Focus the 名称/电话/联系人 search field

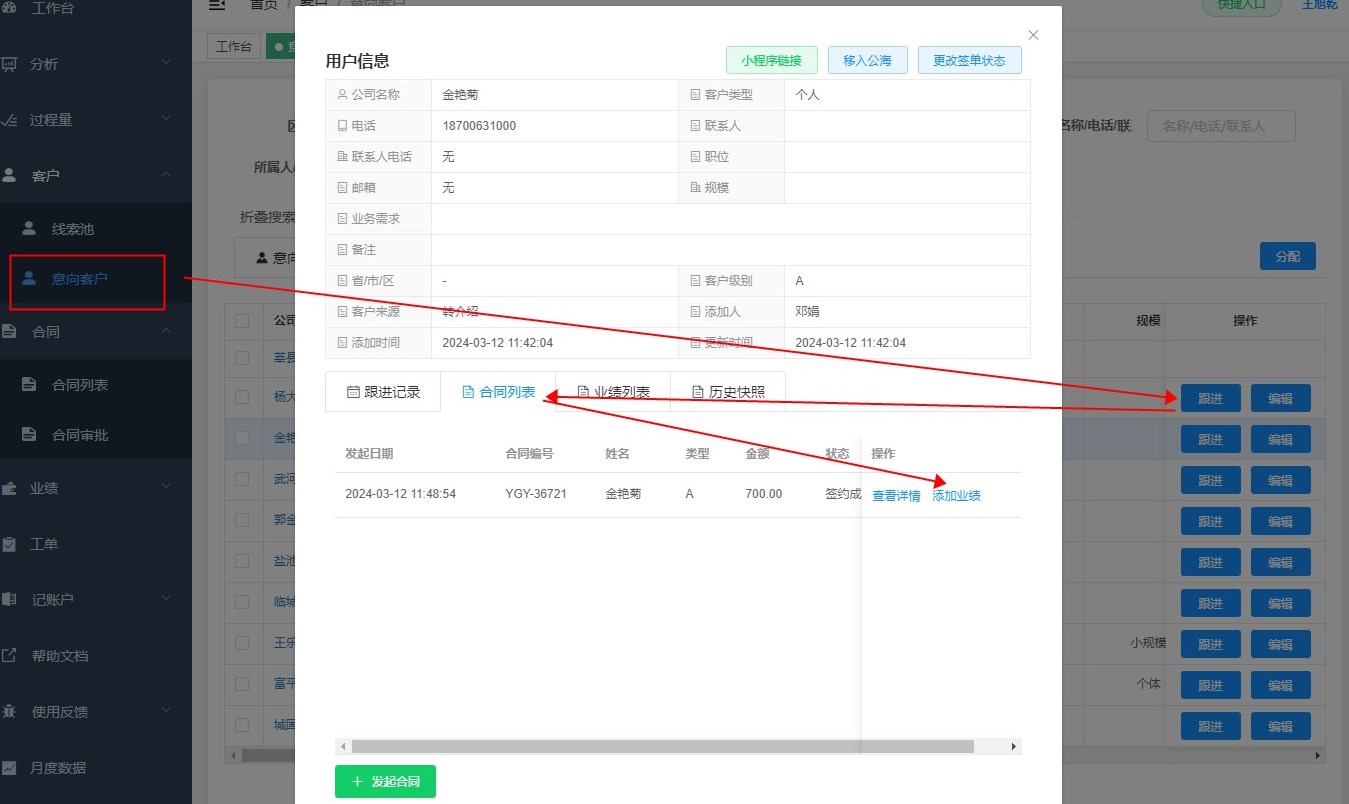coord(1221,126)
